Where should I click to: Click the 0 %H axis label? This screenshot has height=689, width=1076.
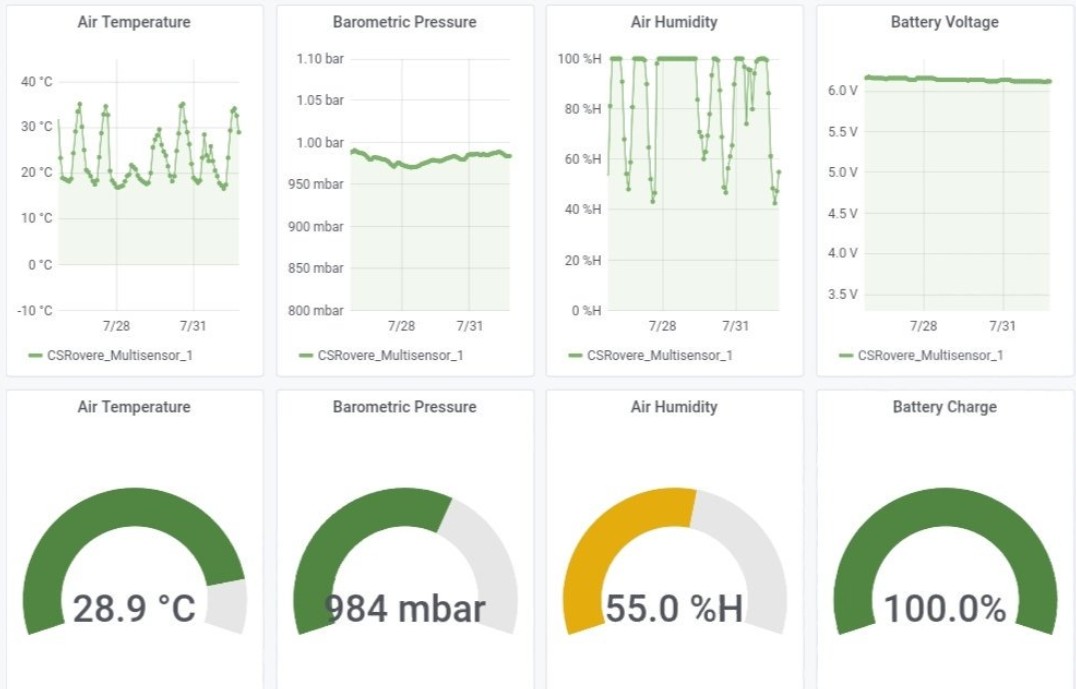[586, 311]
